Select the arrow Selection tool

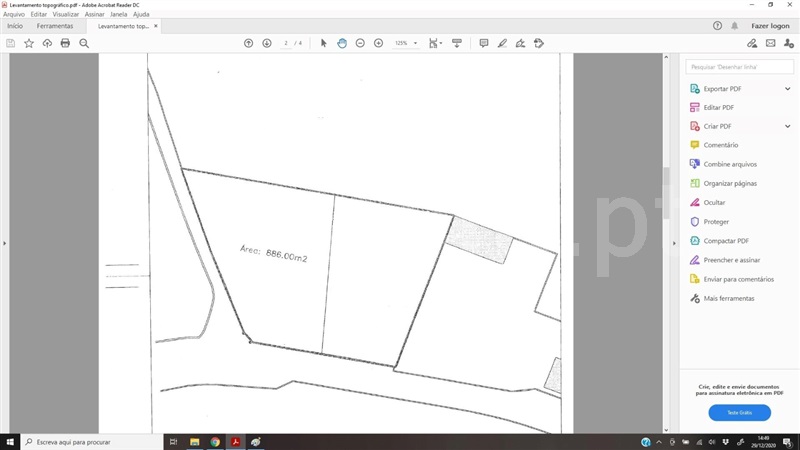pos(323,43)
